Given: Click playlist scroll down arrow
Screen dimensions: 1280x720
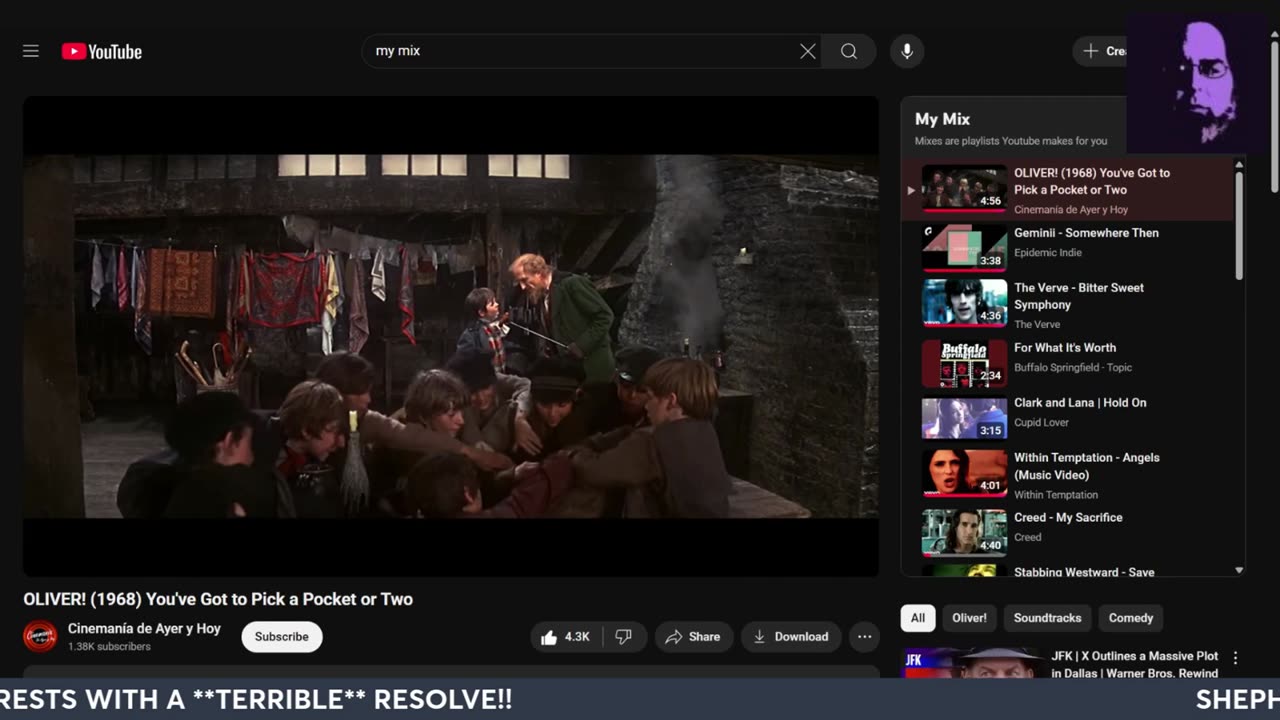Looking at the screenshot, I should 1239,570.
